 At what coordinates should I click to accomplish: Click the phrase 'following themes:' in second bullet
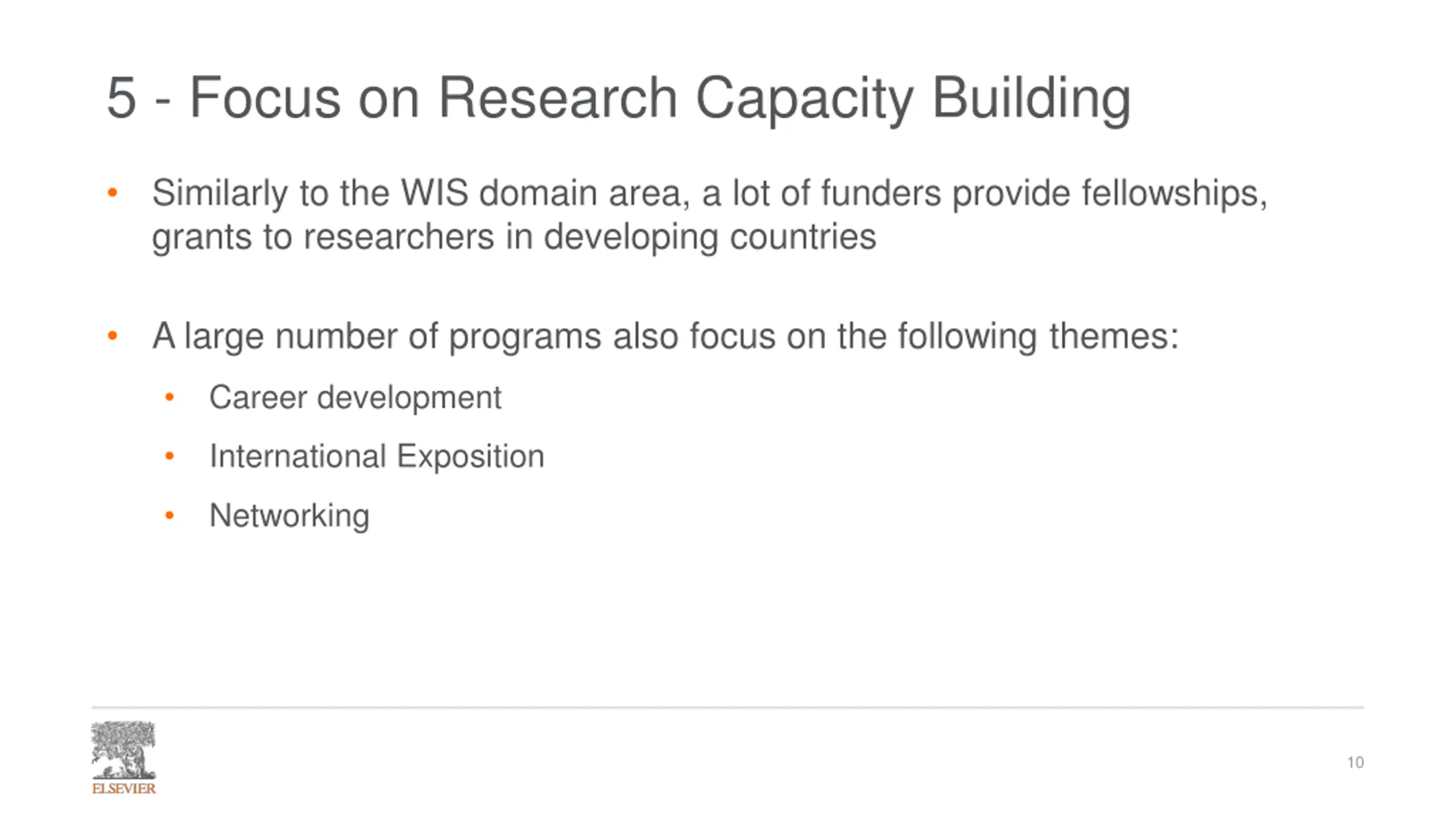click(1038, 336)
